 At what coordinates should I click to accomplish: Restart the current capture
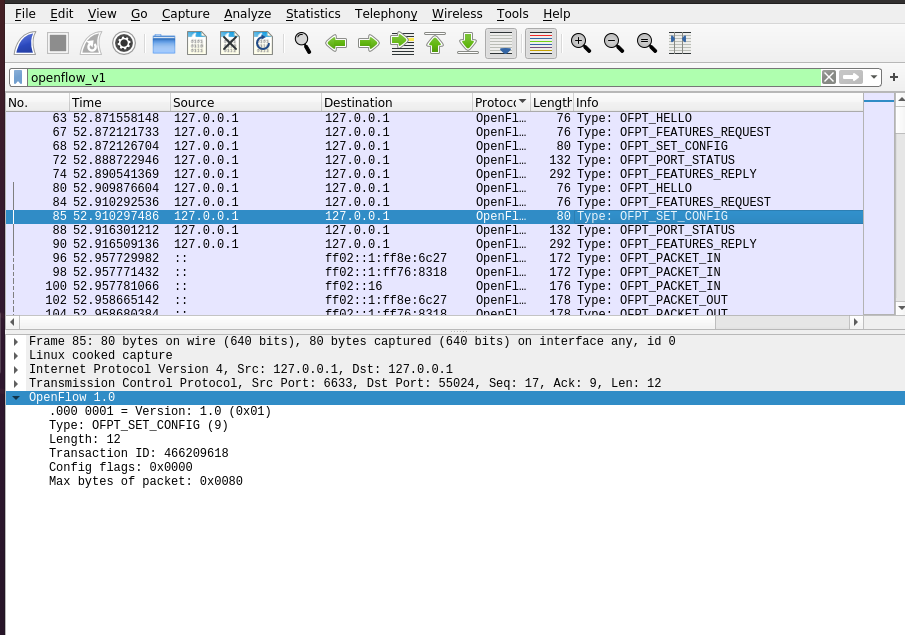point(91,43)
